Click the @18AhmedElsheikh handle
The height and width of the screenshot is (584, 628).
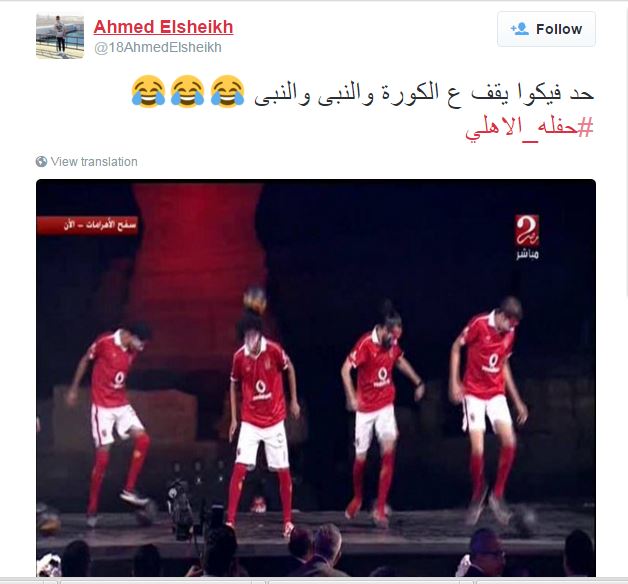pos(158,47)
